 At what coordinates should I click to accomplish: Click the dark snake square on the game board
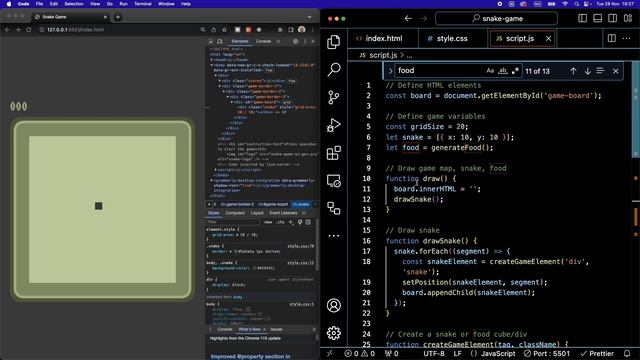98,206
